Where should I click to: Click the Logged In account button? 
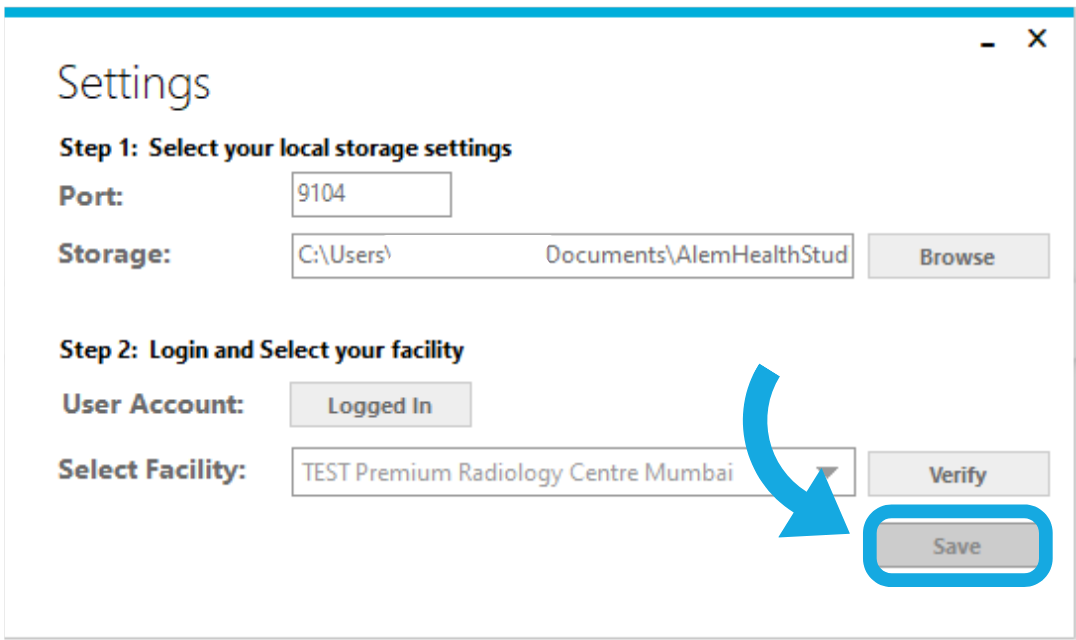(380, 405)
